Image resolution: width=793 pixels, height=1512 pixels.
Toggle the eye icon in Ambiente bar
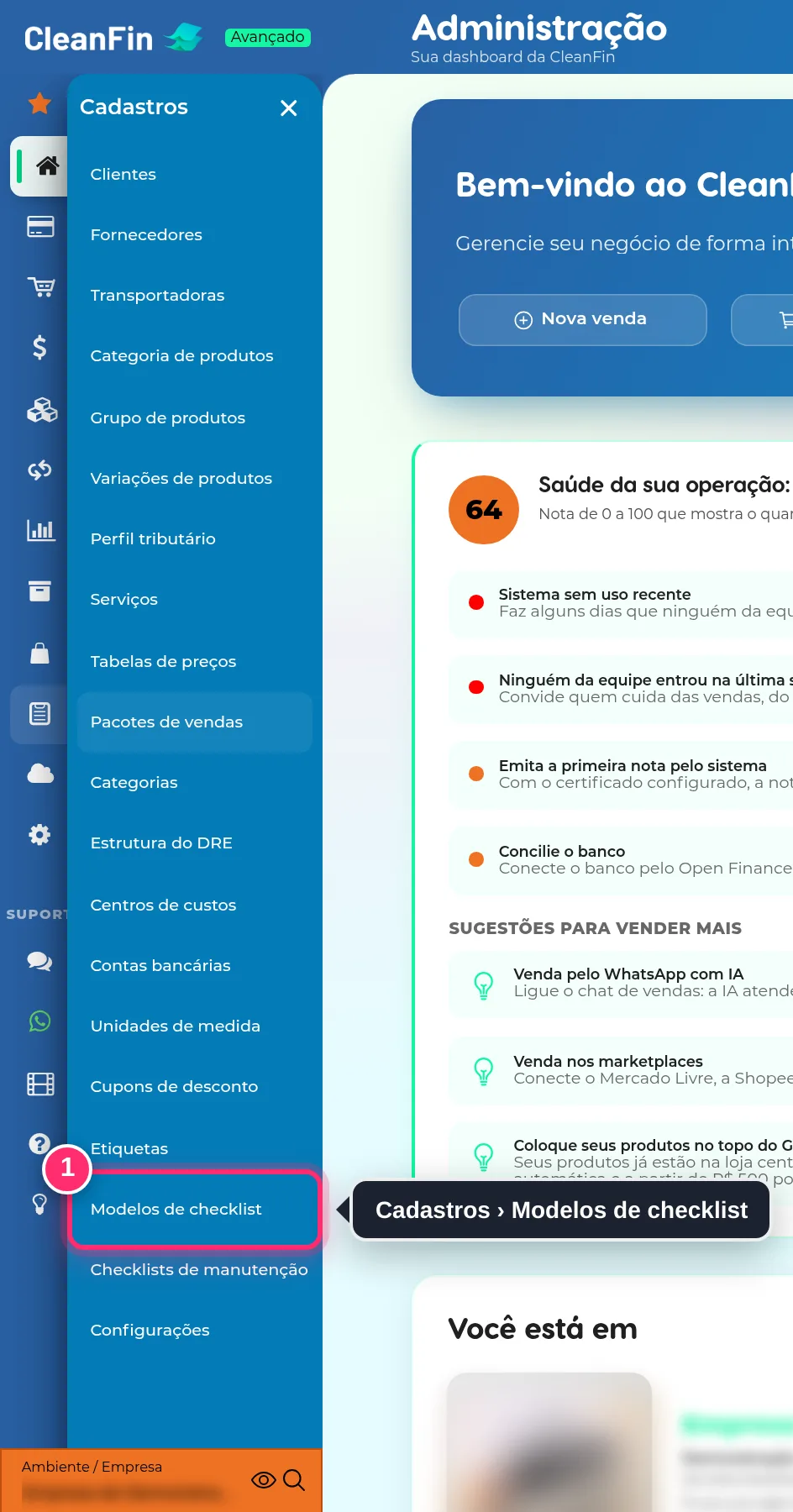[x=264, y=1480]
